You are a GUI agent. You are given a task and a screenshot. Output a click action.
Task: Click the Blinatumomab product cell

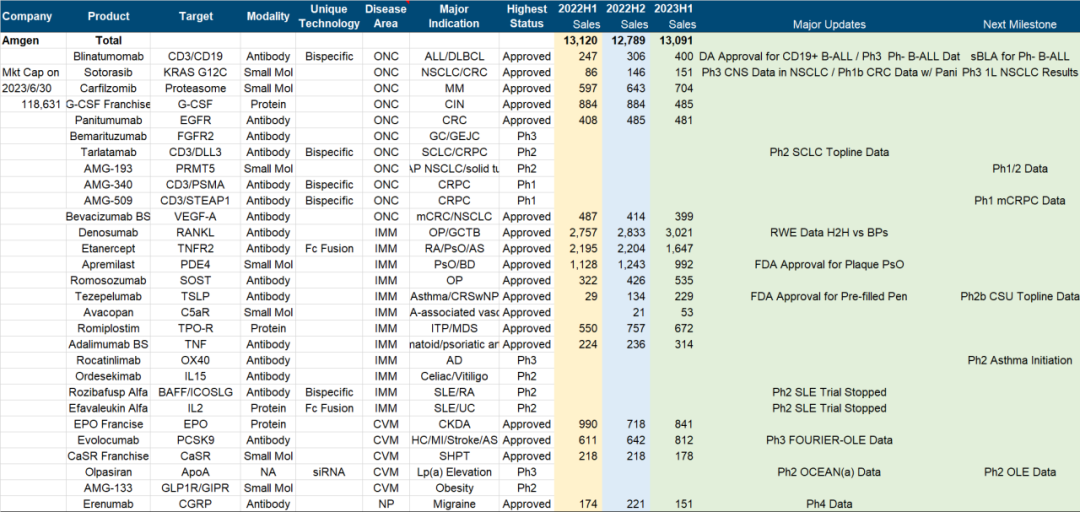pyautogui.click(x=108, y=57)
